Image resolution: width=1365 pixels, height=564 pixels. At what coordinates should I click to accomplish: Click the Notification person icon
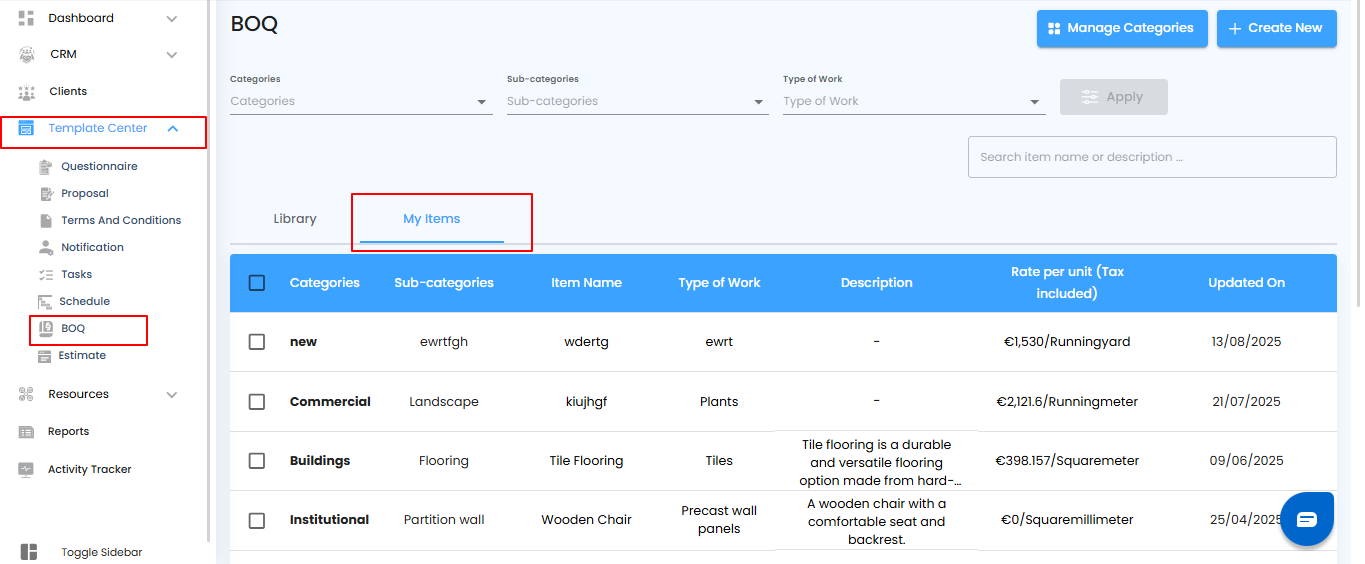45,247
